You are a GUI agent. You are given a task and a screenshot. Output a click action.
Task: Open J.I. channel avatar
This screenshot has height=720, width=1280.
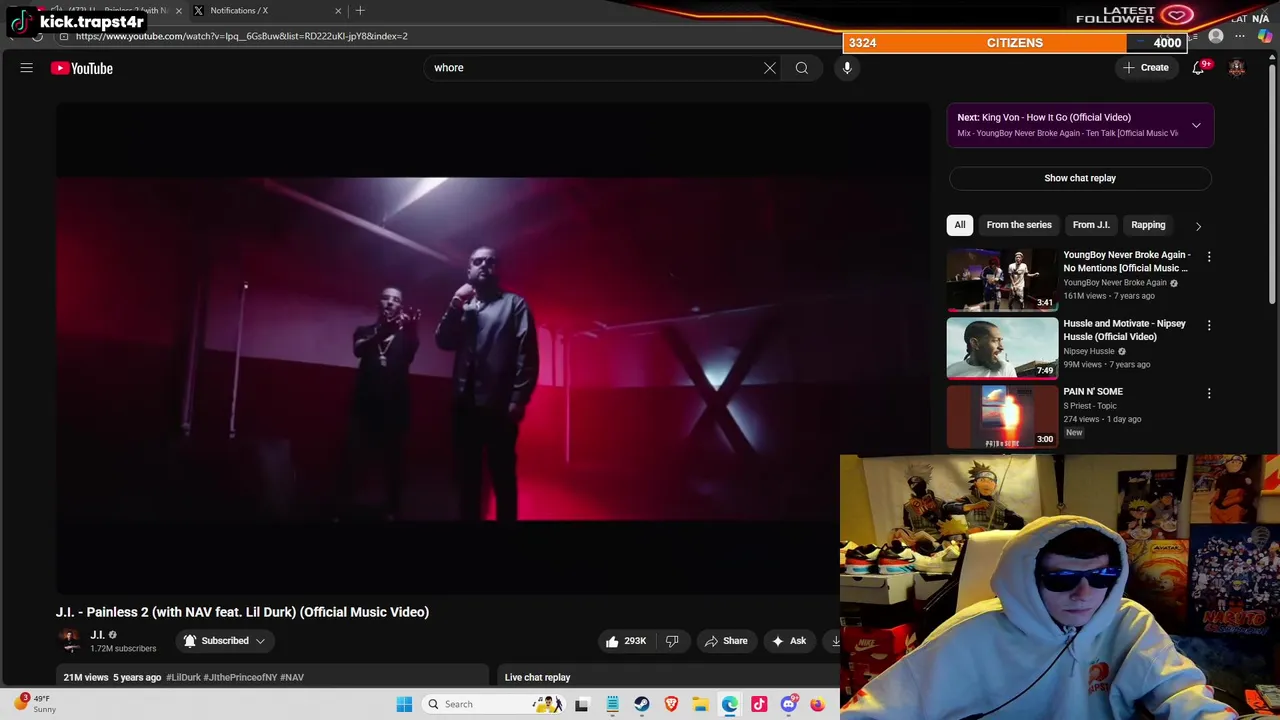click(x=69, y=641)
